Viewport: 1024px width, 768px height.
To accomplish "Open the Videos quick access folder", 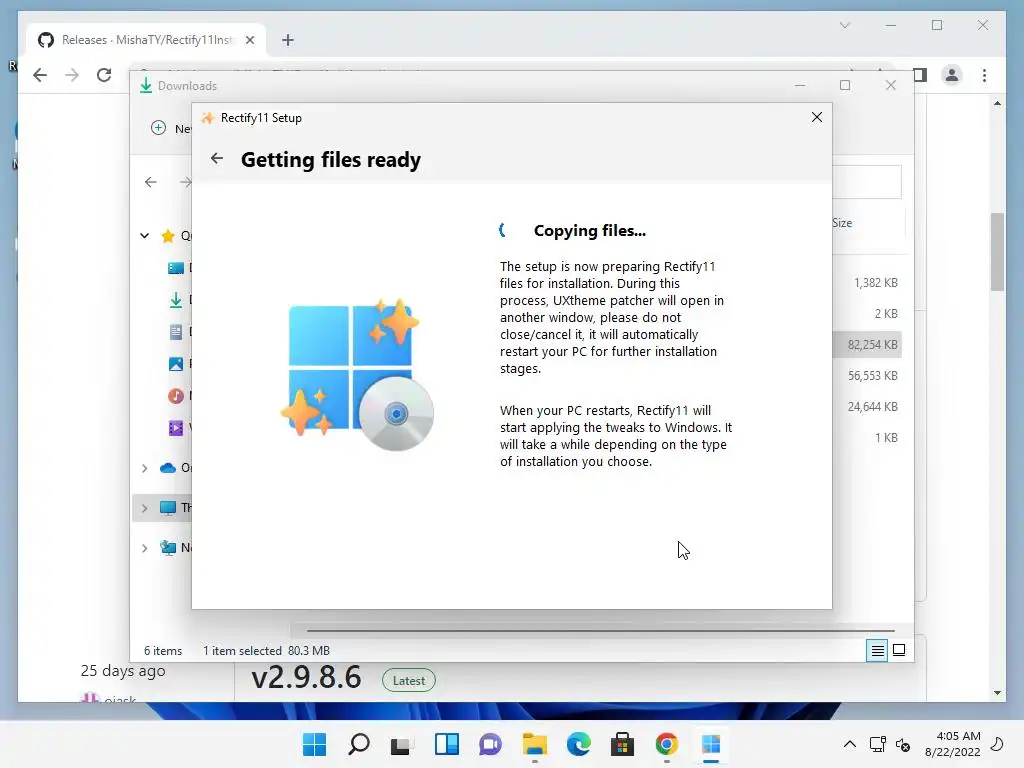I will click(176, 428).
